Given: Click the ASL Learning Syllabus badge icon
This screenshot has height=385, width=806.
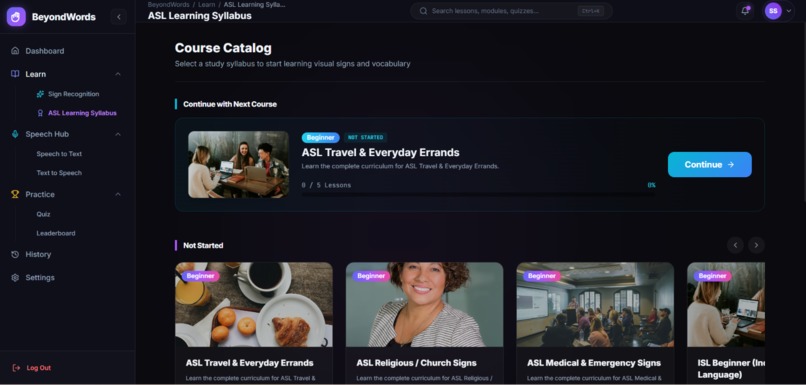Looking at the screenshot, I should click(x=40, y=113).
